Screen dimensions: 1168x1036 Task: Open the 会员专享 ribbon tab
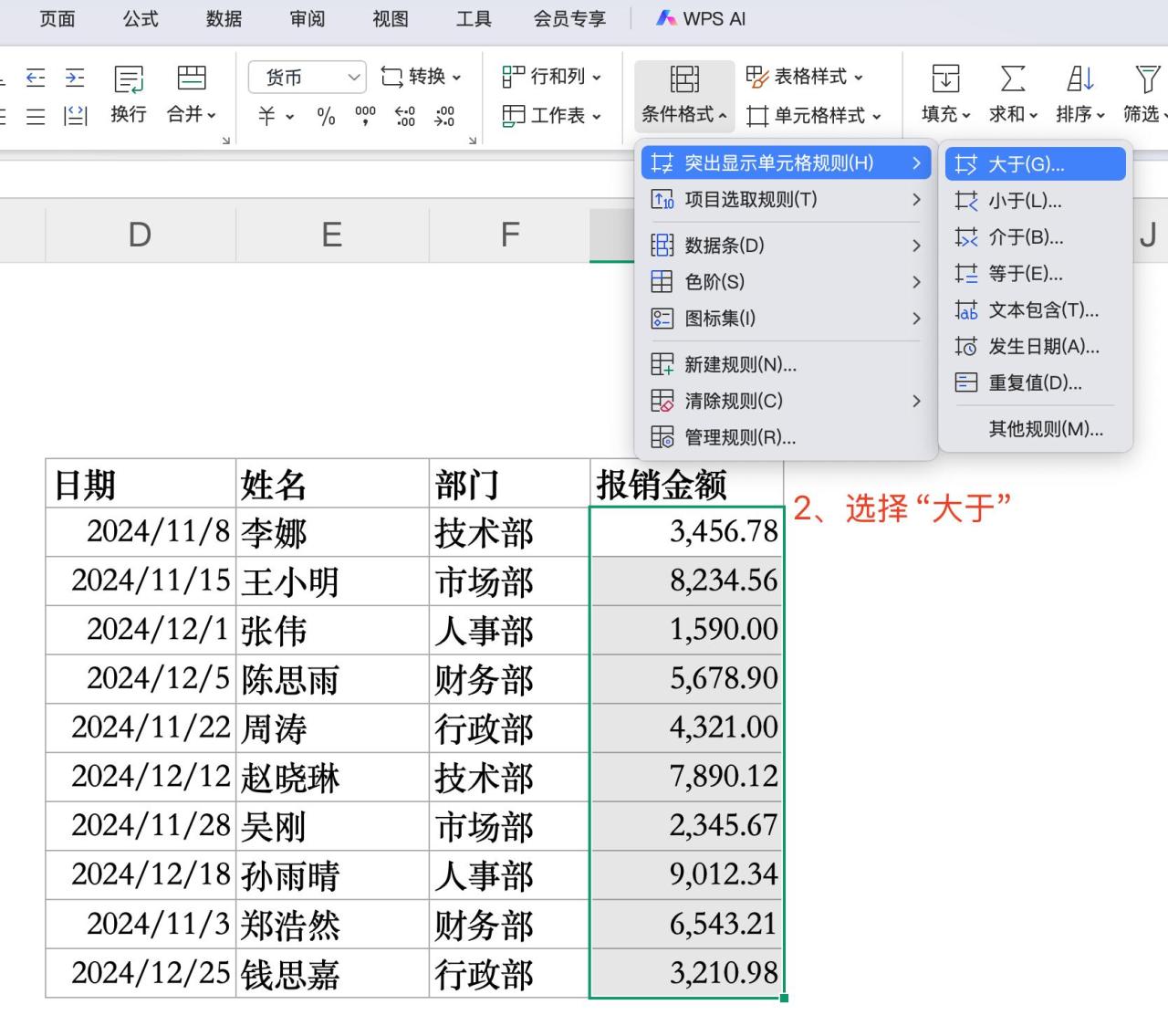(x=569, y=18)
